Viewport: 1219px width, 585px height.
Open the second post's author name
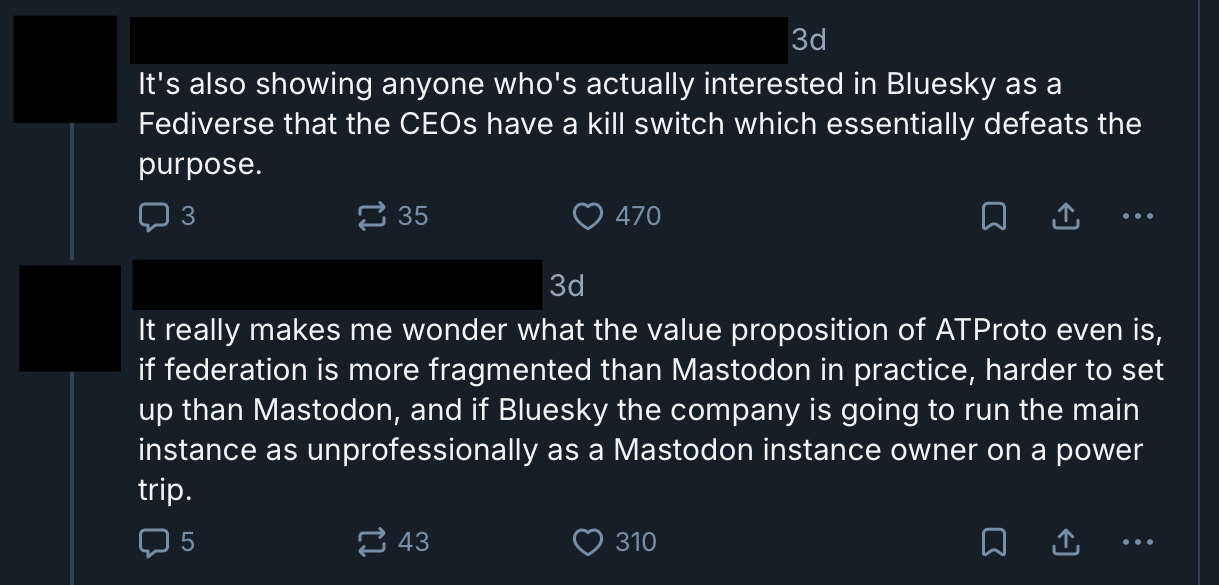[336, 285]
